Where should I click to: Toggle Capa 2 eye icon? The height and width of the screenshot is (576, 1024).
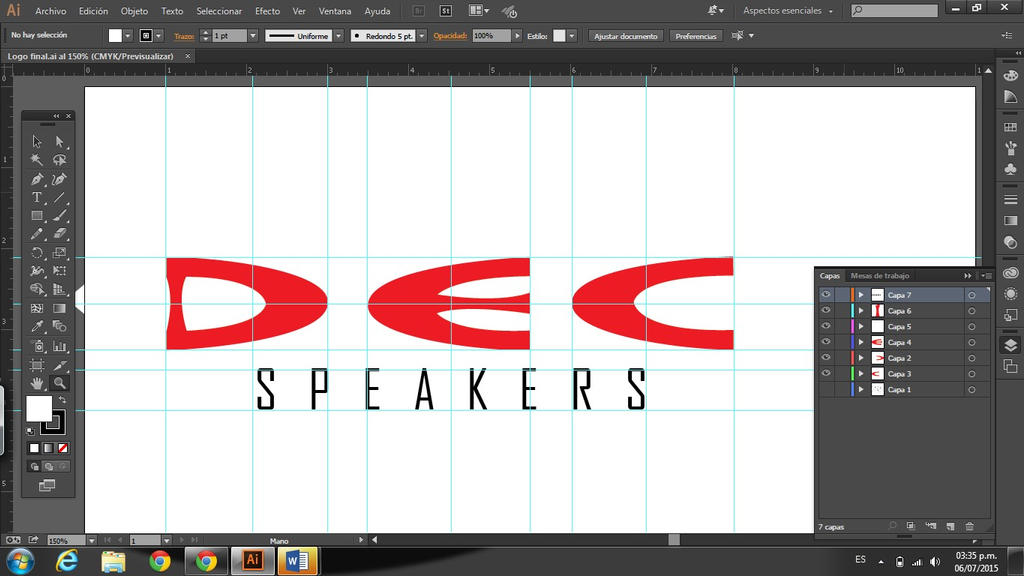[825, 357]
